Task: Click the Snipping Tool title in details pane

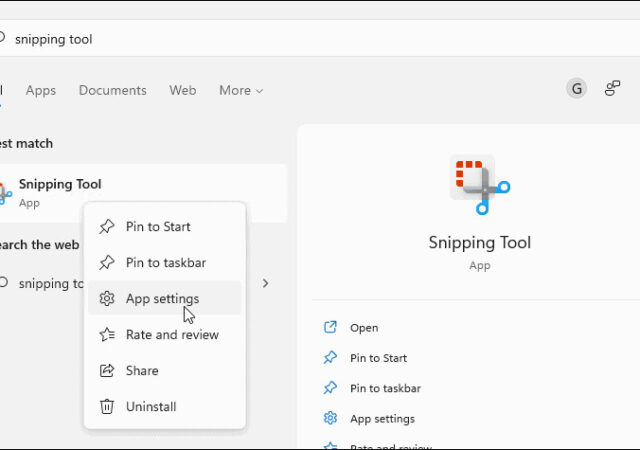Action: coord(480,243)
